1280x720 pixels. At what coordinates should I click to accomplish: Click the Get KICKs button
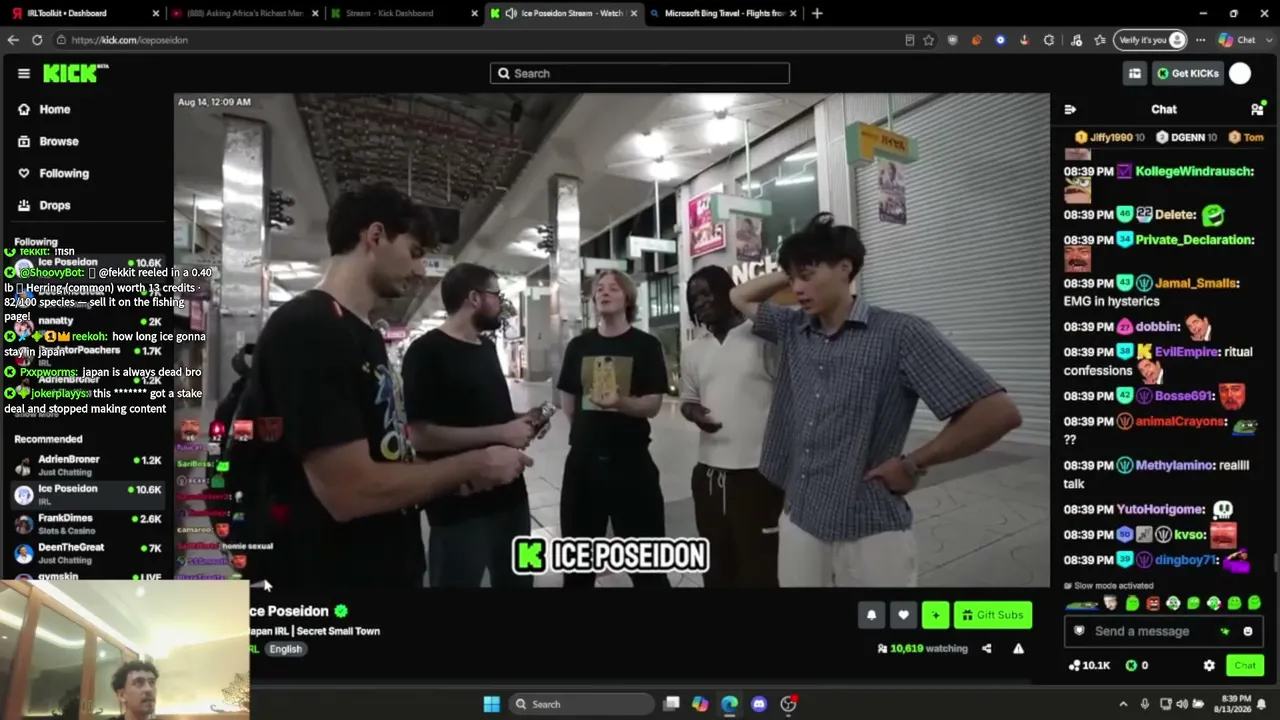point(1187,73)
